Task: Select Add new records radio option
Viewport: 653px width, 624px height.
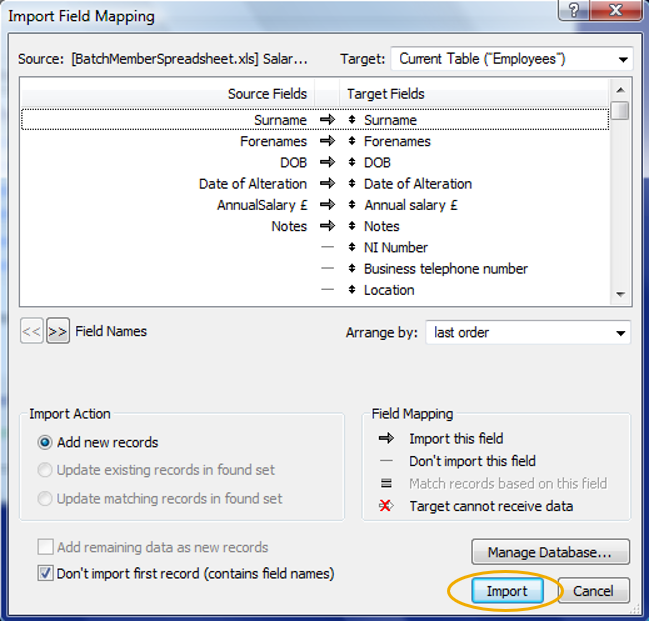Action: pos(44,442)
